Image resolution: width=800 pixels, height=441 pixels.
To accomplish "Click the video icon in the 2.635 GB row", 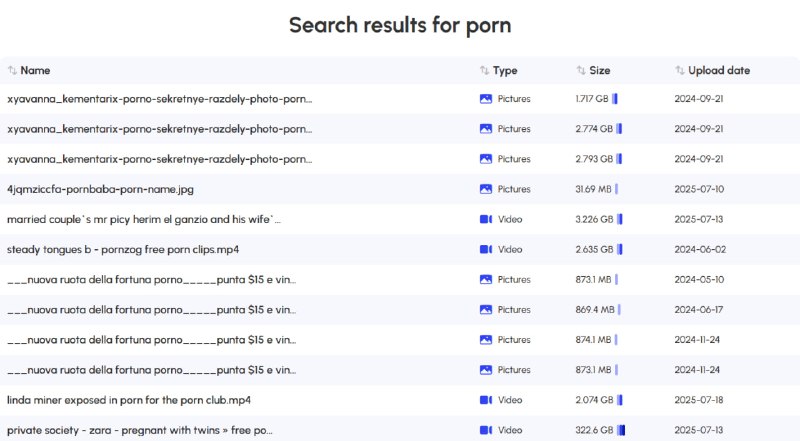I will pyautogui.click(x=486, y=249).
